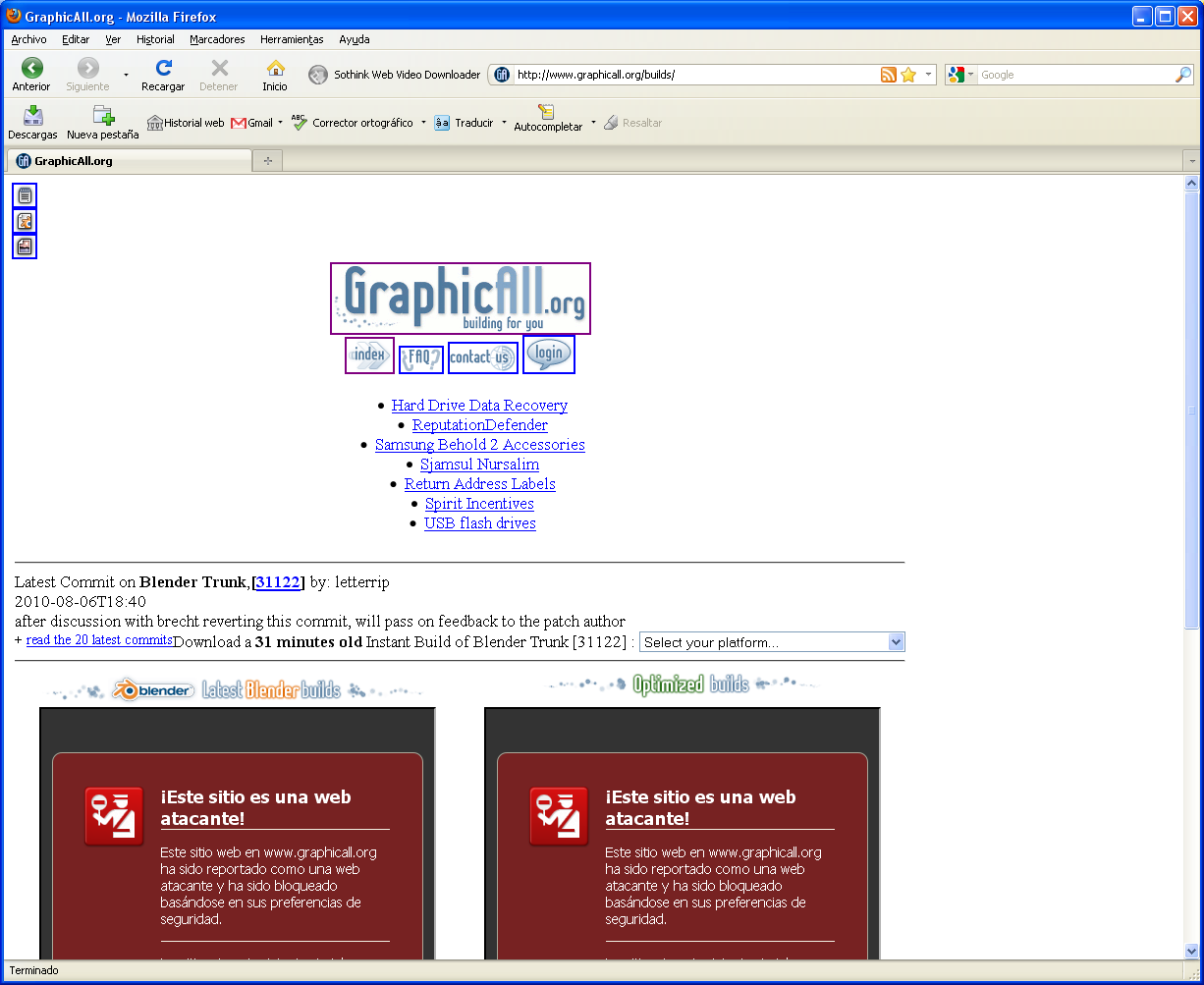Open ReputationDefender link
This screenshot has width=1204, height=985.
[480, 425]
